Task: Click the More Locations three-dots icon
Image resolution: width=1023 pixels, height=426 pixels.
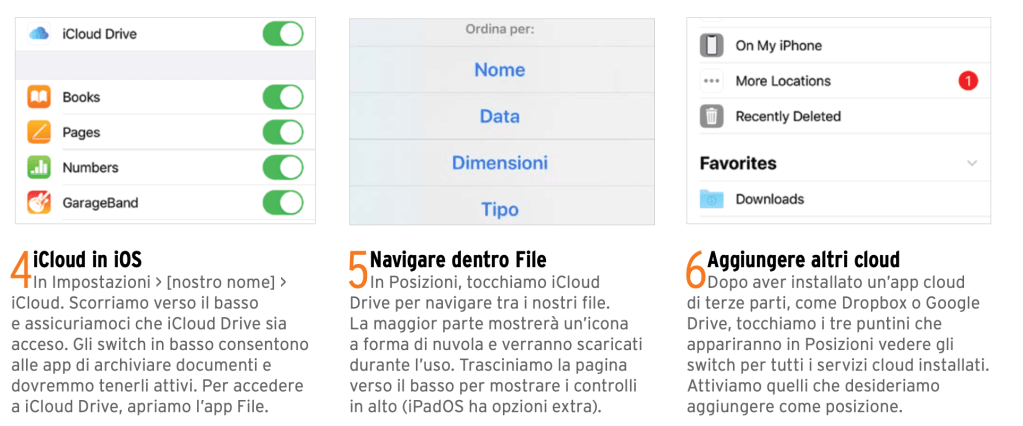Action: click(711, 81)
